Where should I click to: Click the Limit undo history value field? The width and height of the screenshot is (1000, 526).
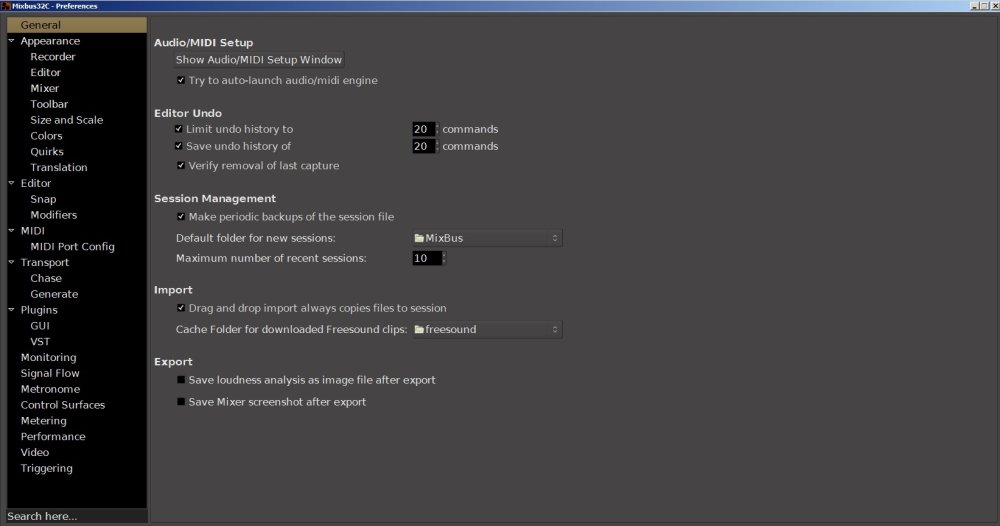[x=423, y=129]
